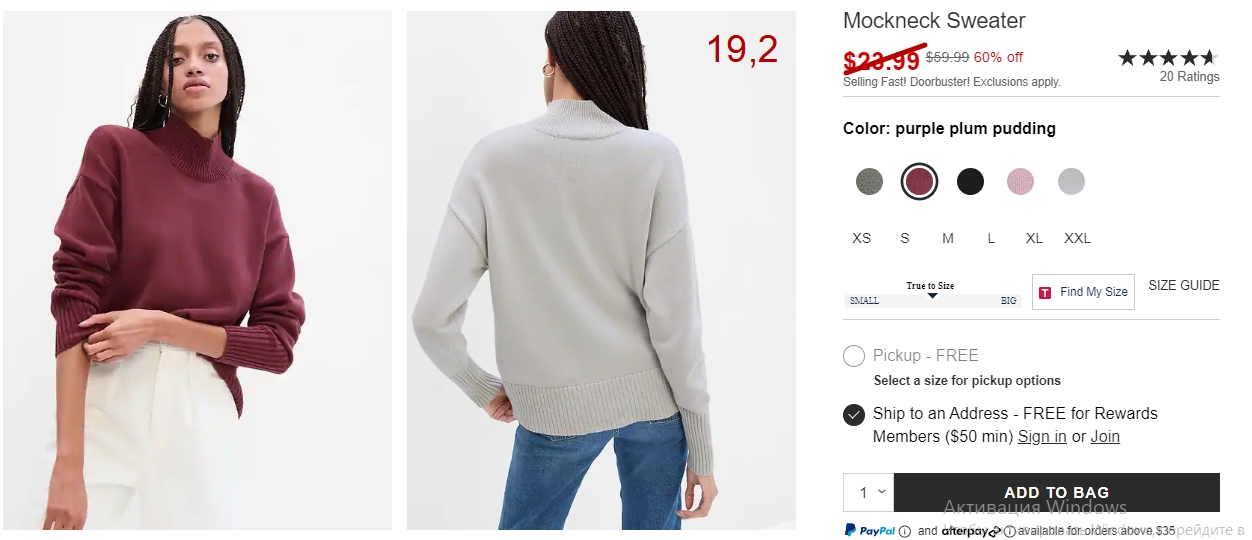Click the Sign in link
1252x540 pixels.
[1042, 437]
